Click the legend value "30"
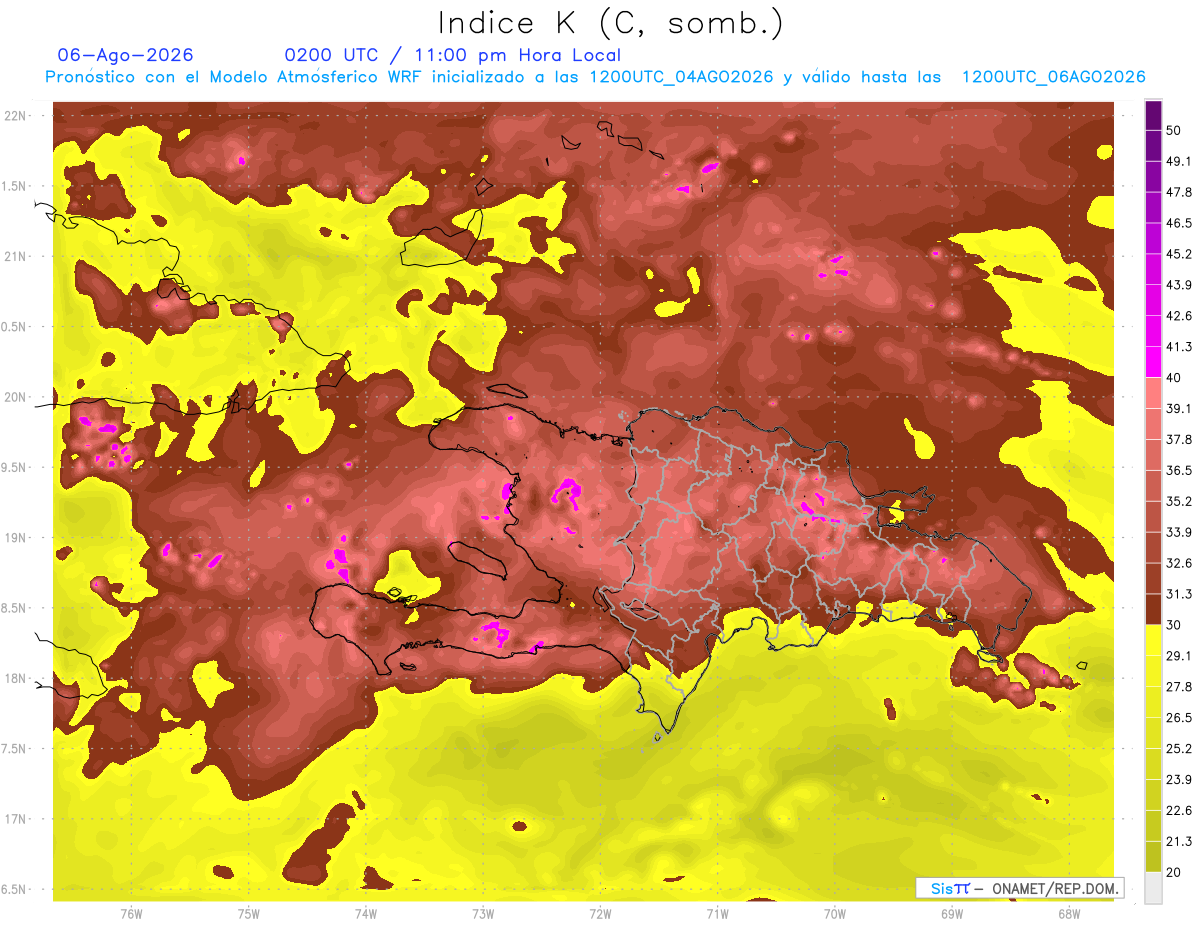Image resolution: width=1200 pixels, height=927 pixels. 1174,625
